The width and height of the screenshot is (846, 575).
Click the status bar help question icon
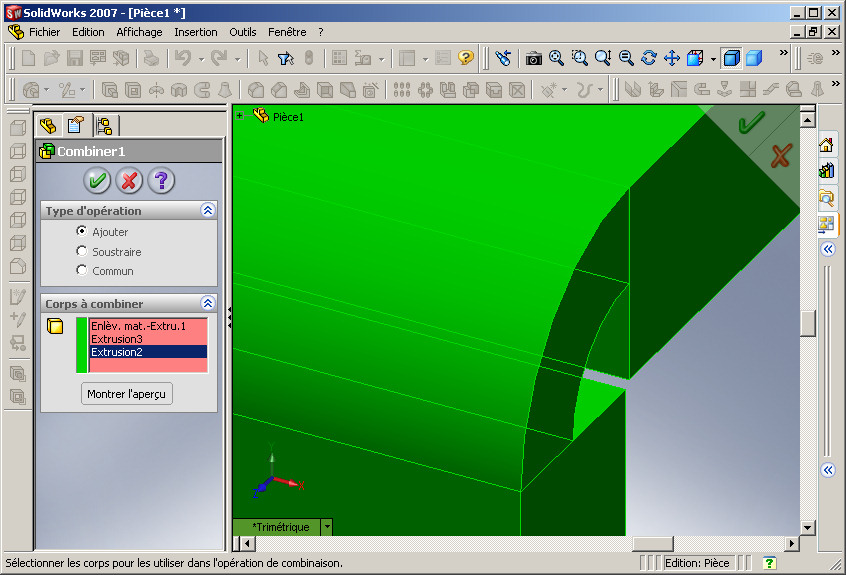tap(769, 563)
